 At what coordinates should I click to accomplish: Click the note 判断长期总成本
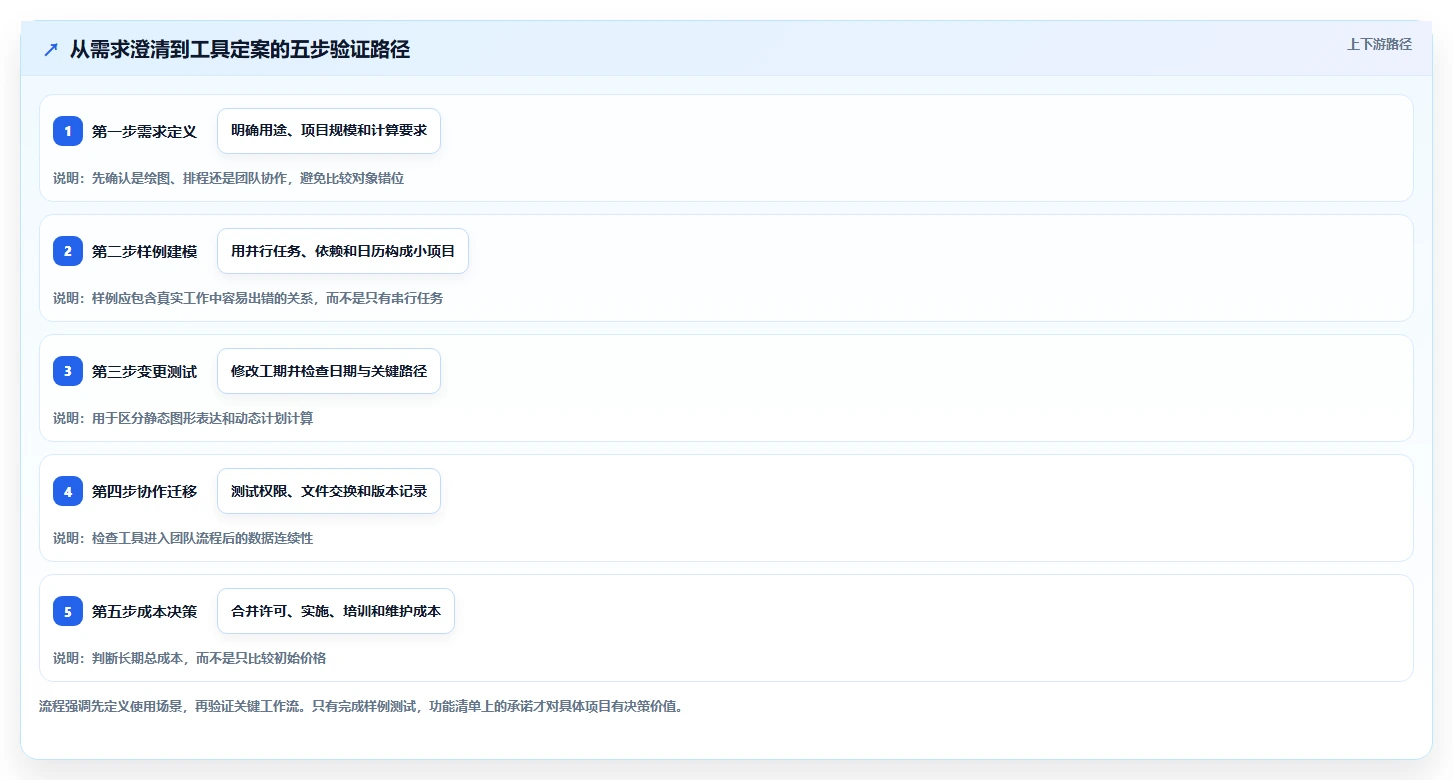(x=190, y=658)
